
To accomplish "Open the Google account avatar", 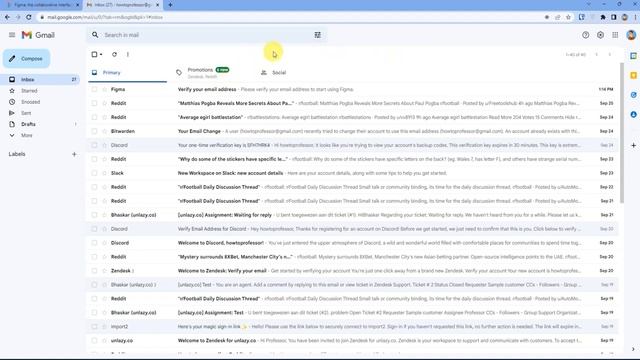I will tap(631, 35).
